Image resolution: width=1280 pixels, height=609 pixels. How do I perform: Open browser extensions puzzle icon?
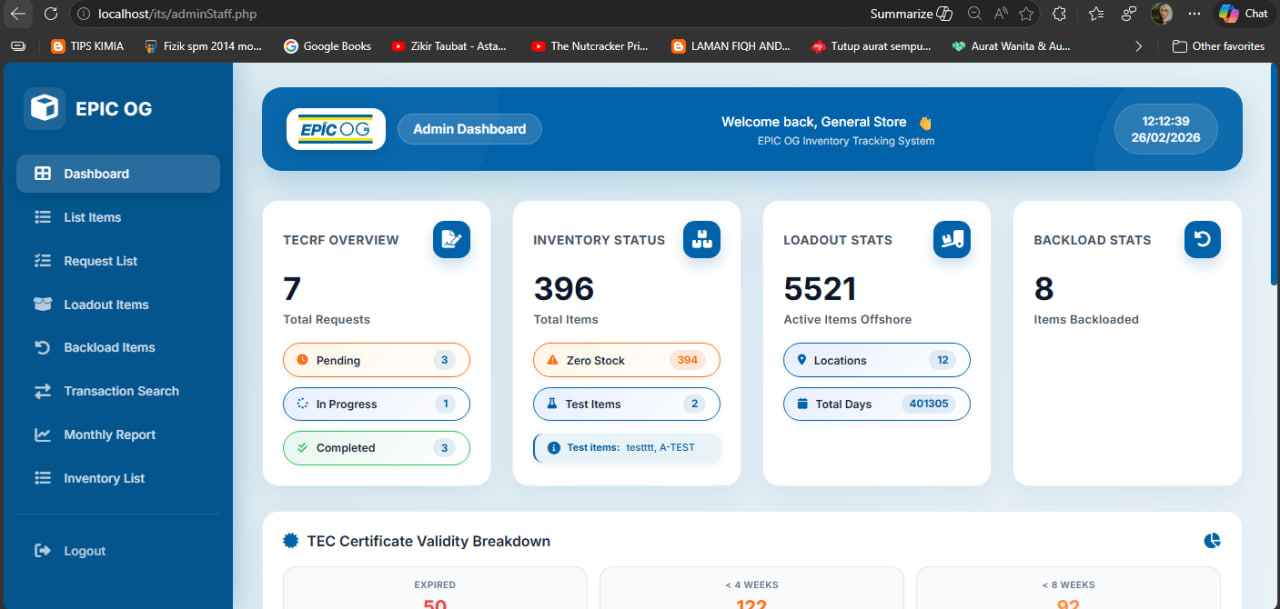click(x=1060, y=14)
